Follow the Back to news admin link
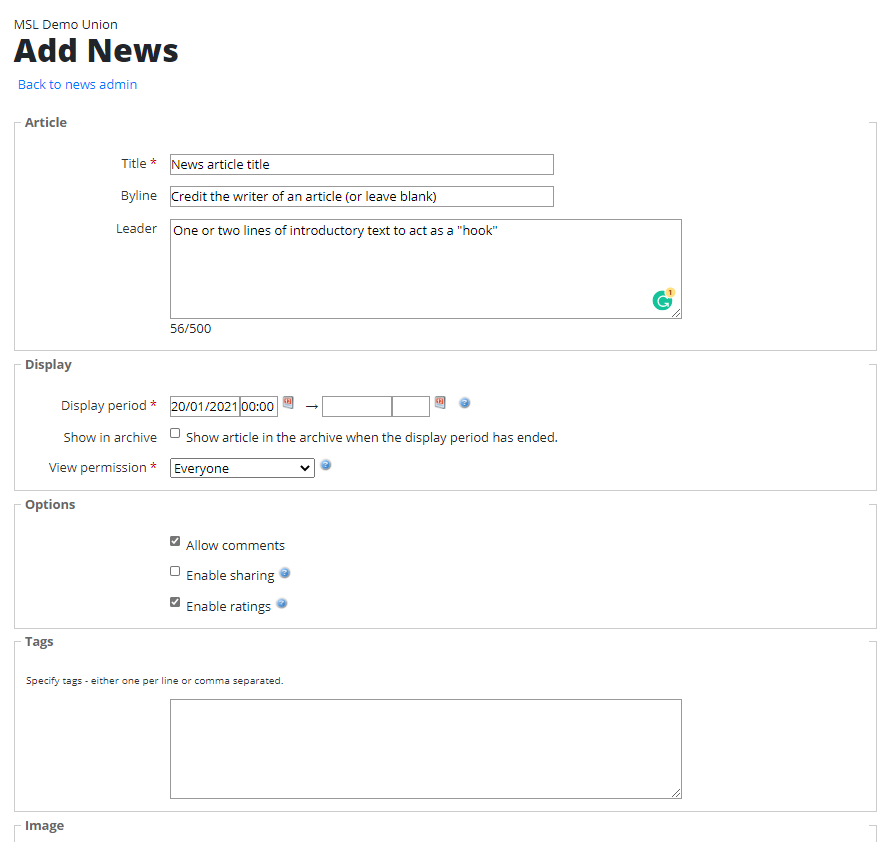This screenshot has height=842, width=889. [x=78, y=84]
